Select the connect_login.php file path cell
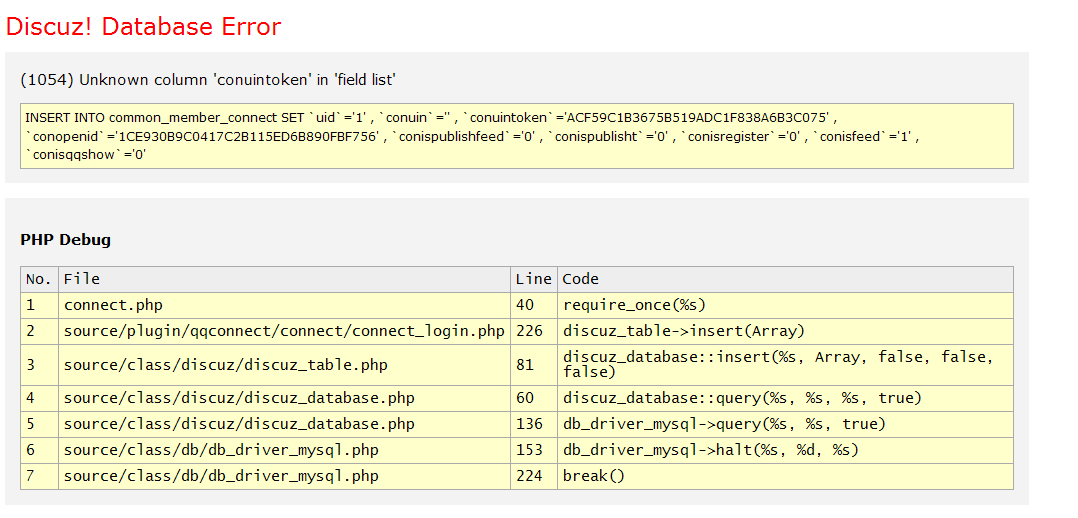Viewport: 1078px width, 518px height. [x=284, y=331]
